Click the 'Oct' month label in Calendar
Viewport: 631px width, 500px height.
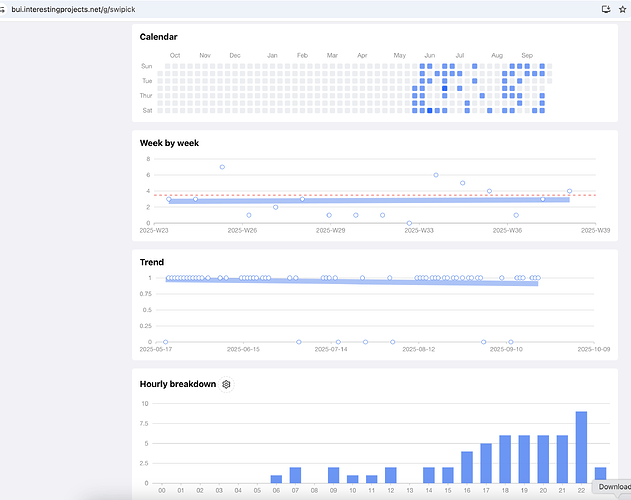[175, 56]
